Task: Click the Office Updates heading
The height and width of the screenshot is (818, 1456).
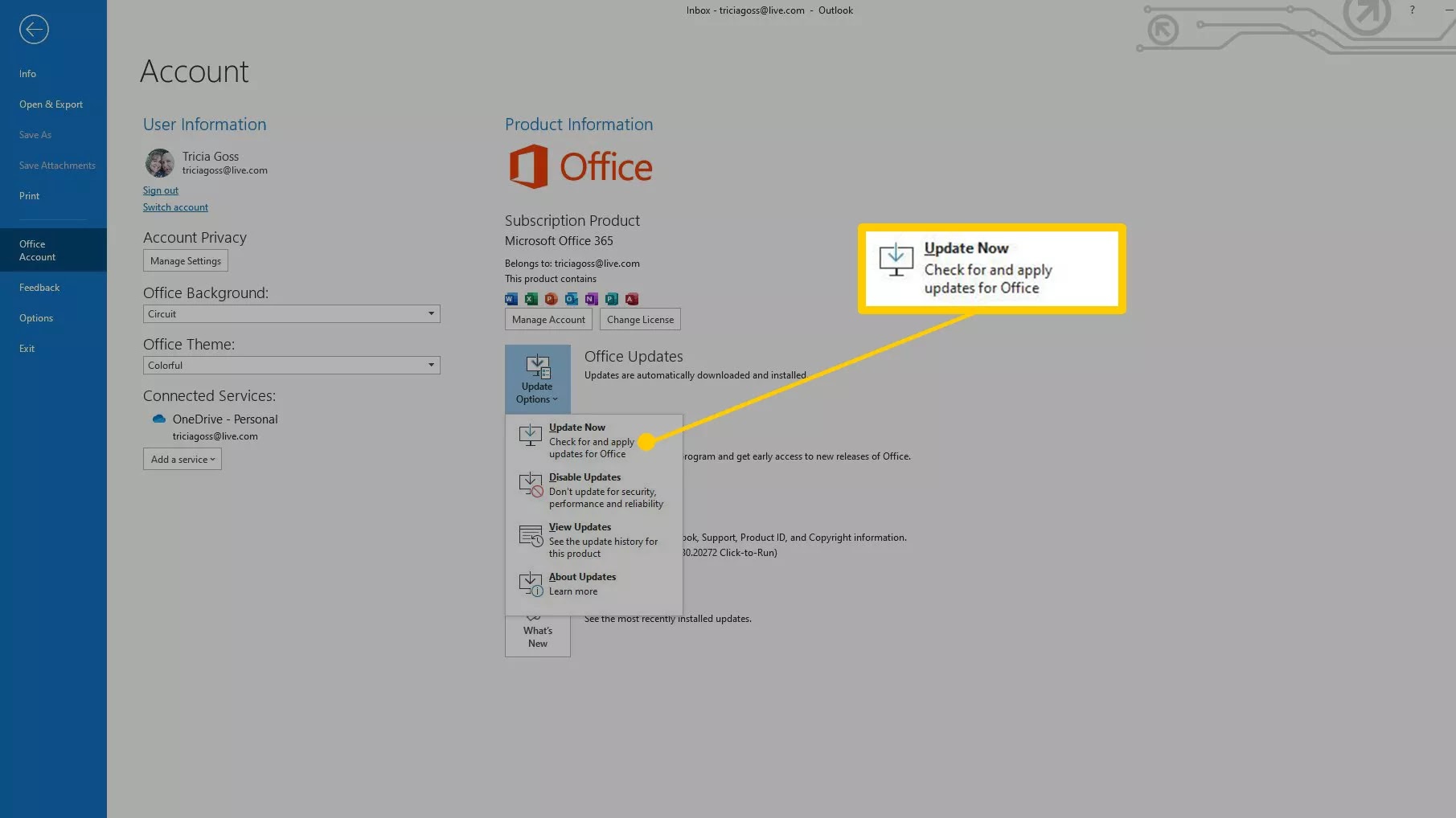Action: tap(634, 357)
